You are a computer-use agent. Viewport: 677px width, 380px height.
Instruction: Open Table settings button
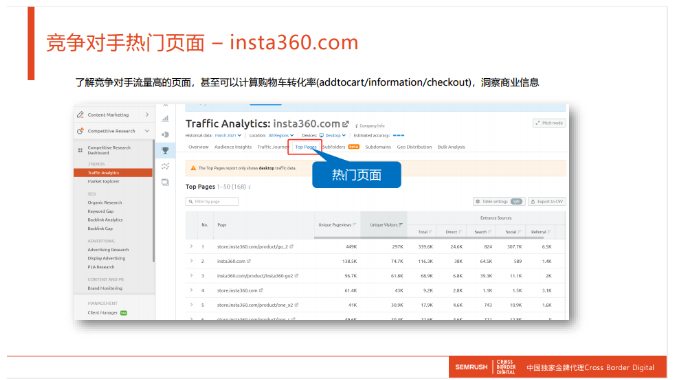499,202
